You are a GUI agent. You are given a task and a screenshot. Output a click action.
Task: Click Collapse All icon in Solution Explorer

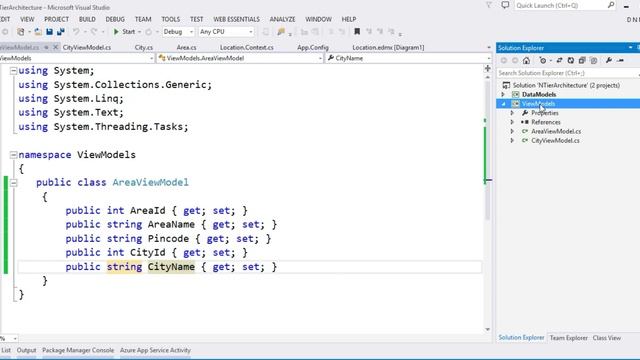(x=582, y=60)
